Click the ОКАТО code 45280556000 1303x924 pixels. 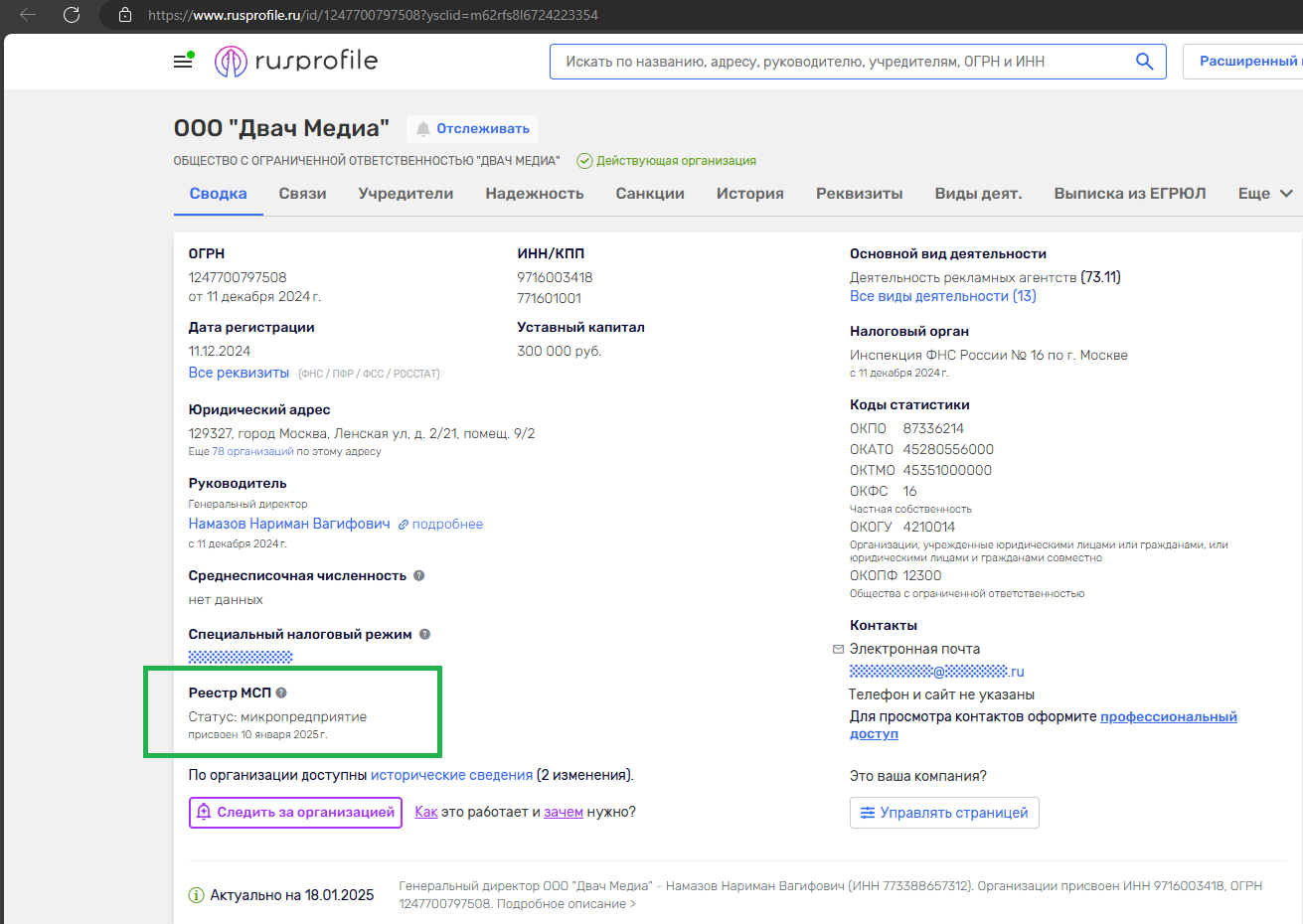coord(948,449)
